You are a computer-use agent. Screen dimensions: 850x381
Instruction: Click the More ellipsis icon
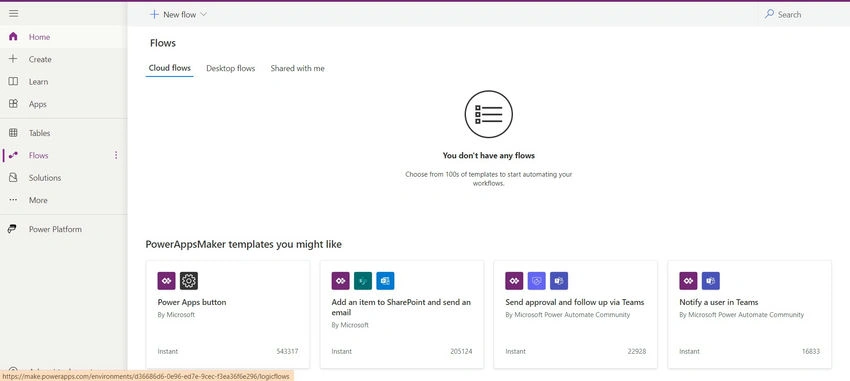[14, 200]
